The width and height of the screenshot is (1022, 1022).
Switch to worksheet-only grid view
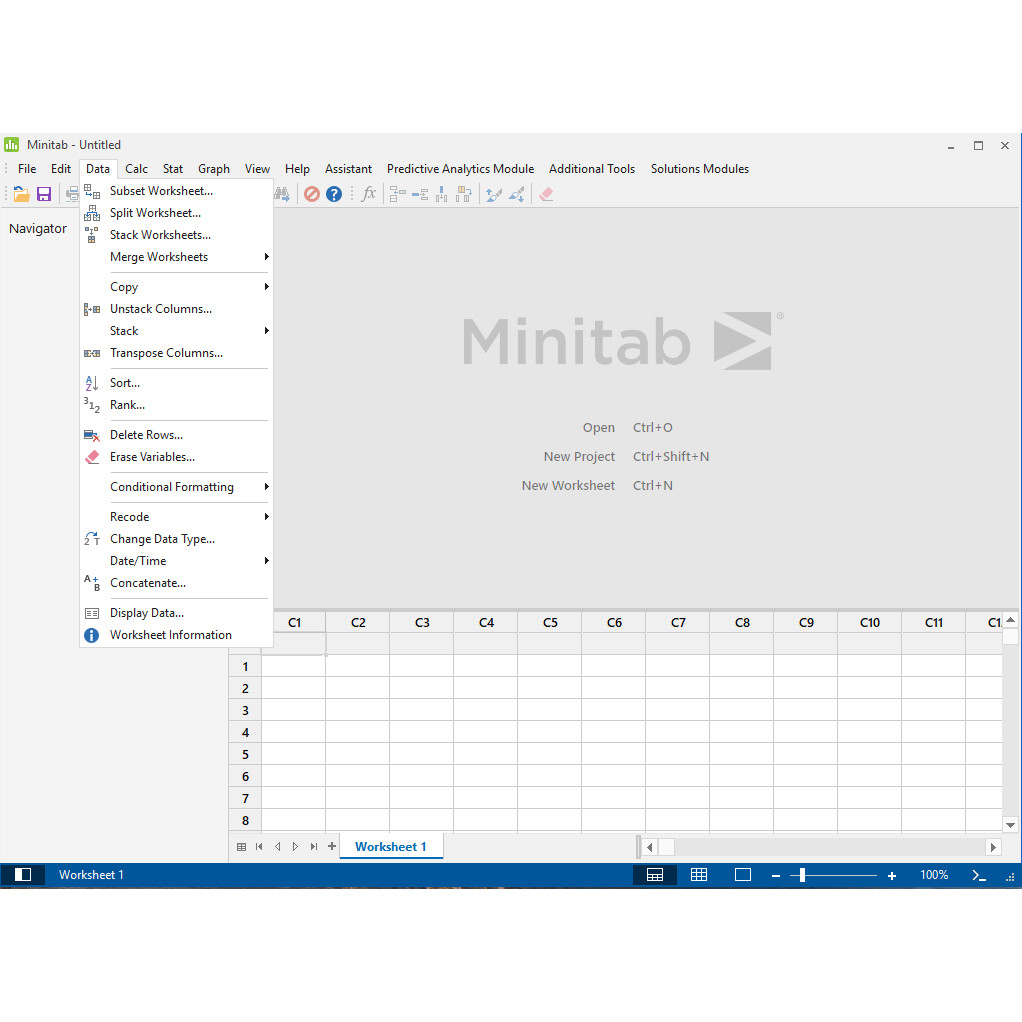point(699,874)
